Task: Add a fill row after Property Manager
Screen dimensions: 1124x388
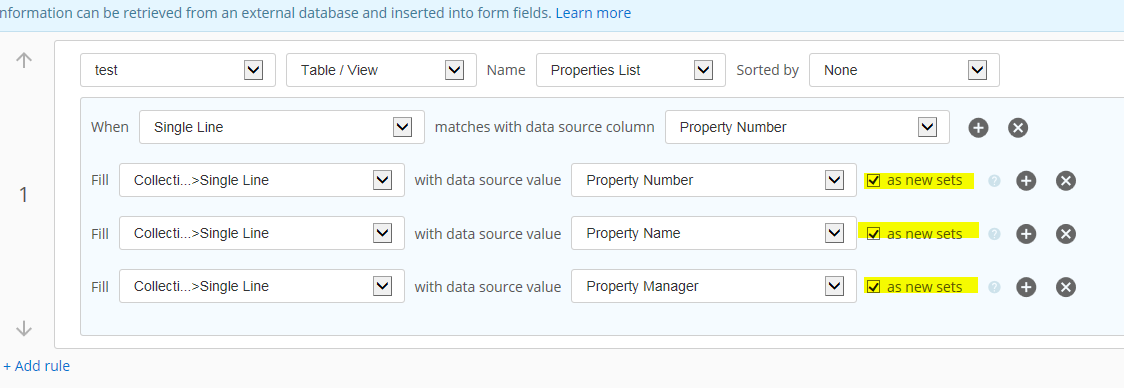Action: pyautogui.click(x=1026, y=287)
